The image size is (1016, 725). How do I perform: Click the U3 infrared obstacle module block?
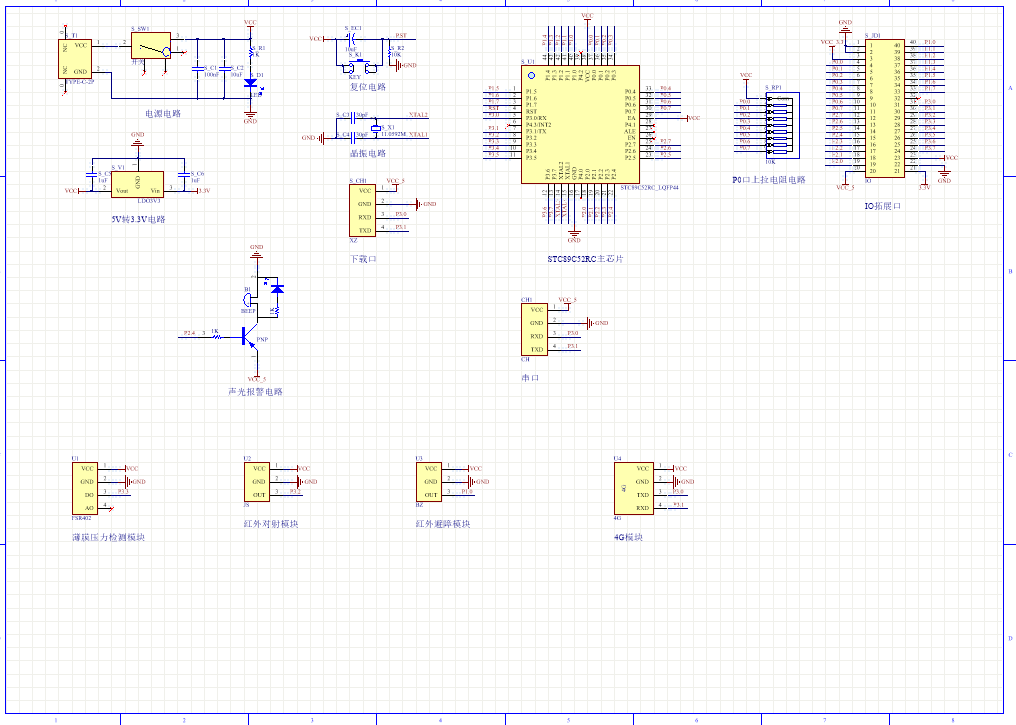(x=428, y=481)
